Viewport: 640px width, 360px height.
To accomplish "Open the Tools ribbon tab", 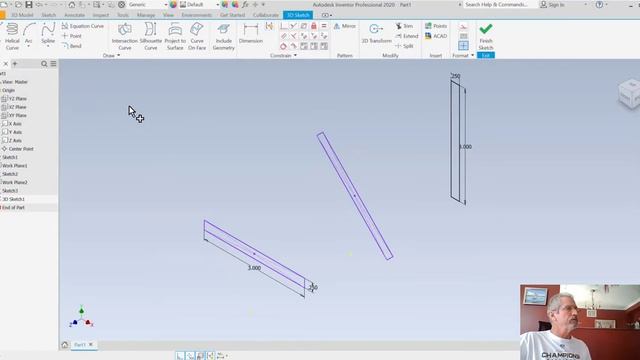I will 123,15.
